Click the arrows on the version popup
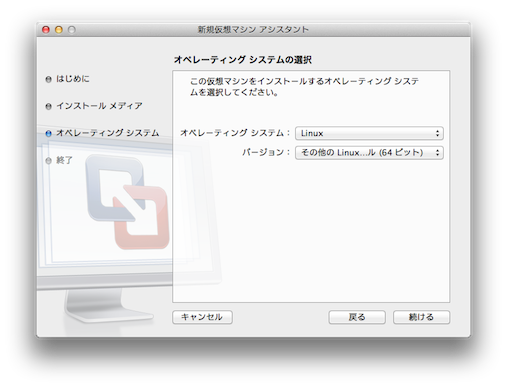The image size is (507, 388). point(438,153)
